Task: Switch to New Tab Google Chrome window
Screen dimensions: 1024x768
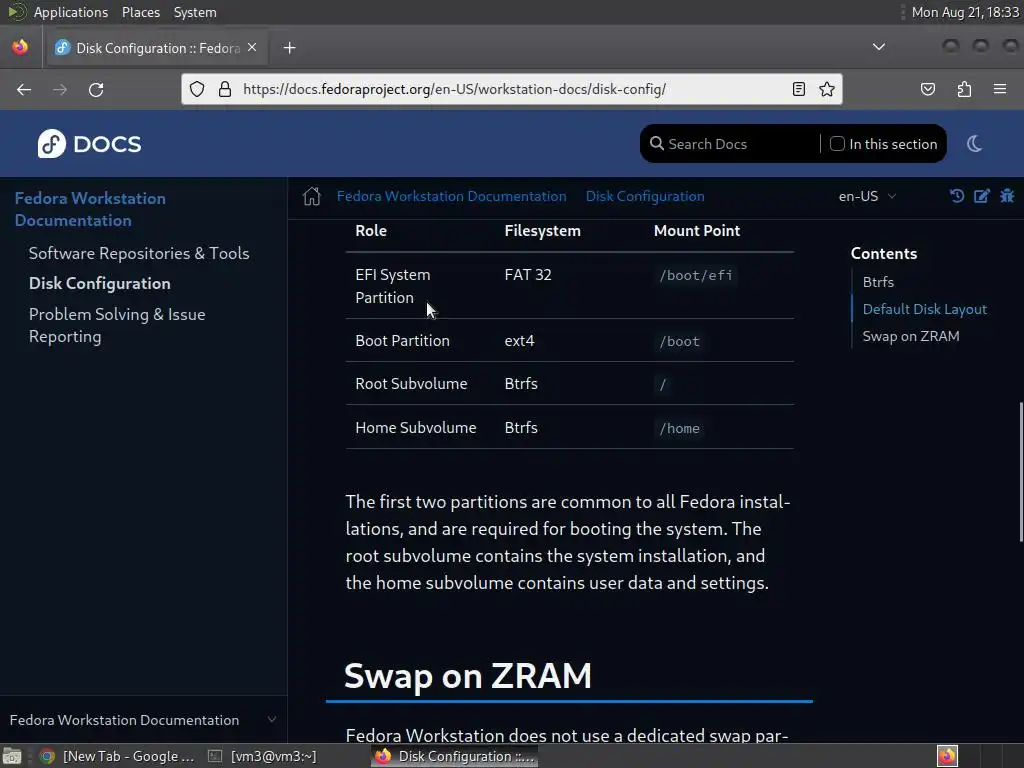Action: tap(118, 756)
